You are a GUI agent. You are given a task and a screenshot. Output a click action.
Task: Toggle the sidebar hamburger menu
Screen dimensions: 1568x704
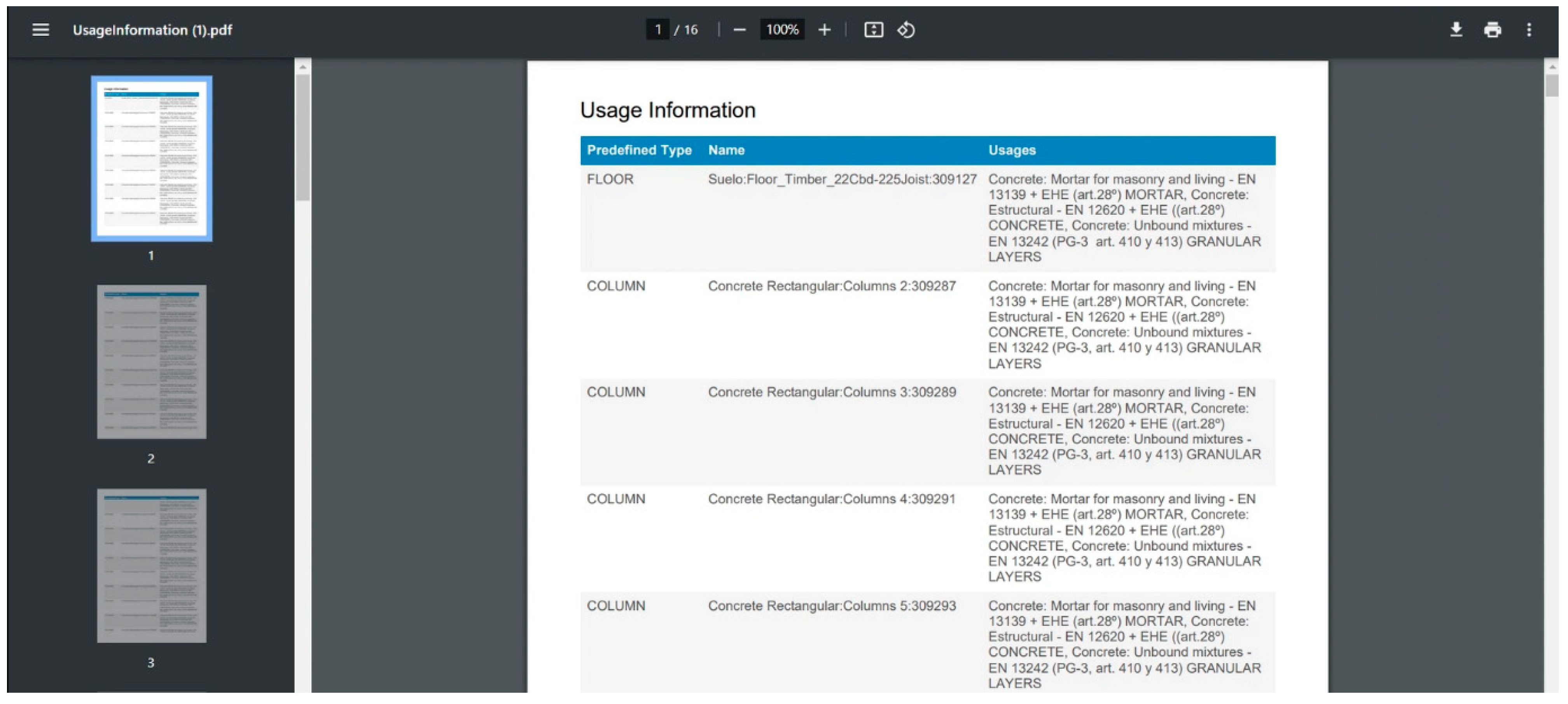tap(40, 30)
